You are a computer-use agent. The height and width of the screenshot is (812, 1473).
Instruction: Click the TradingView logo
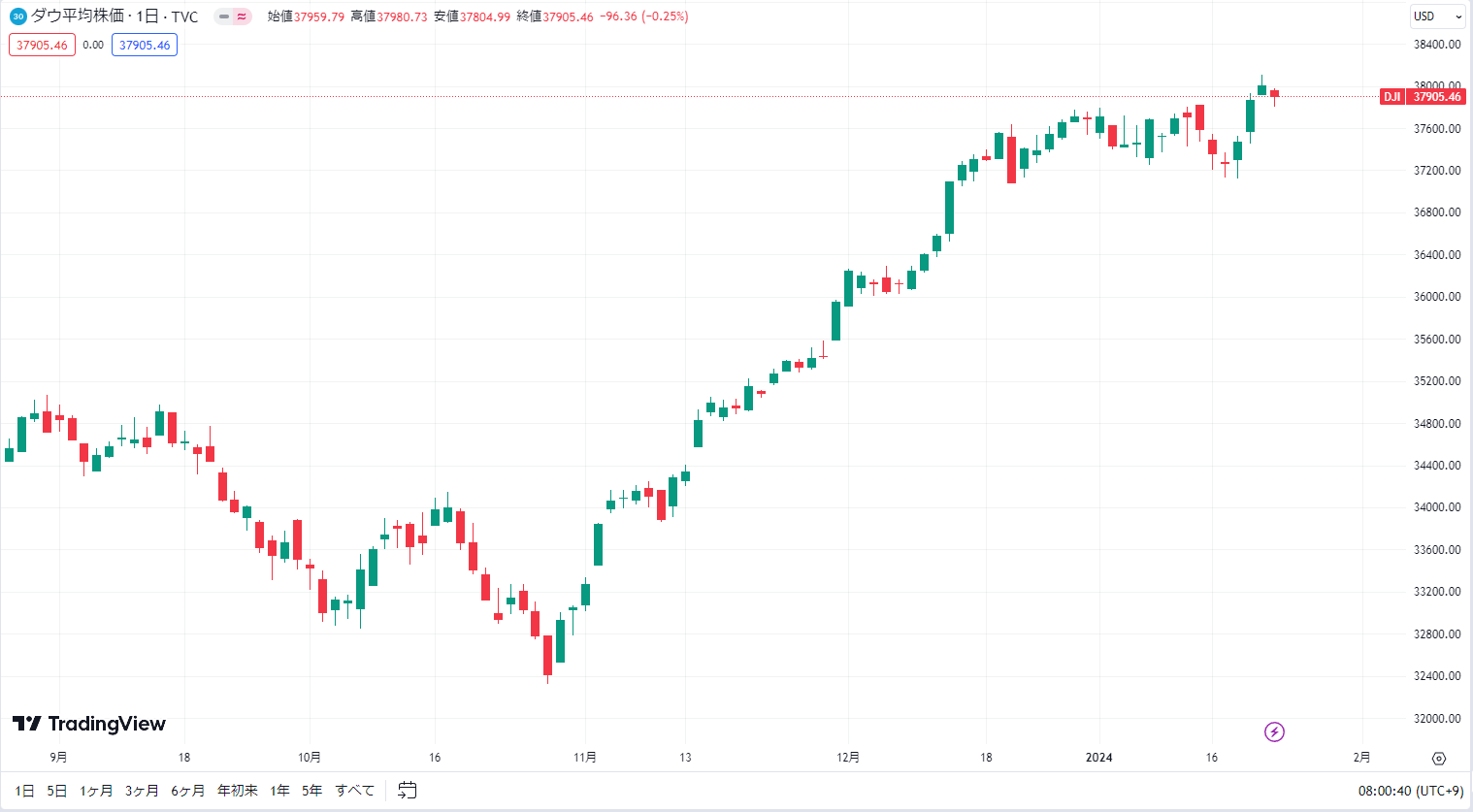(x=89, y=724)
